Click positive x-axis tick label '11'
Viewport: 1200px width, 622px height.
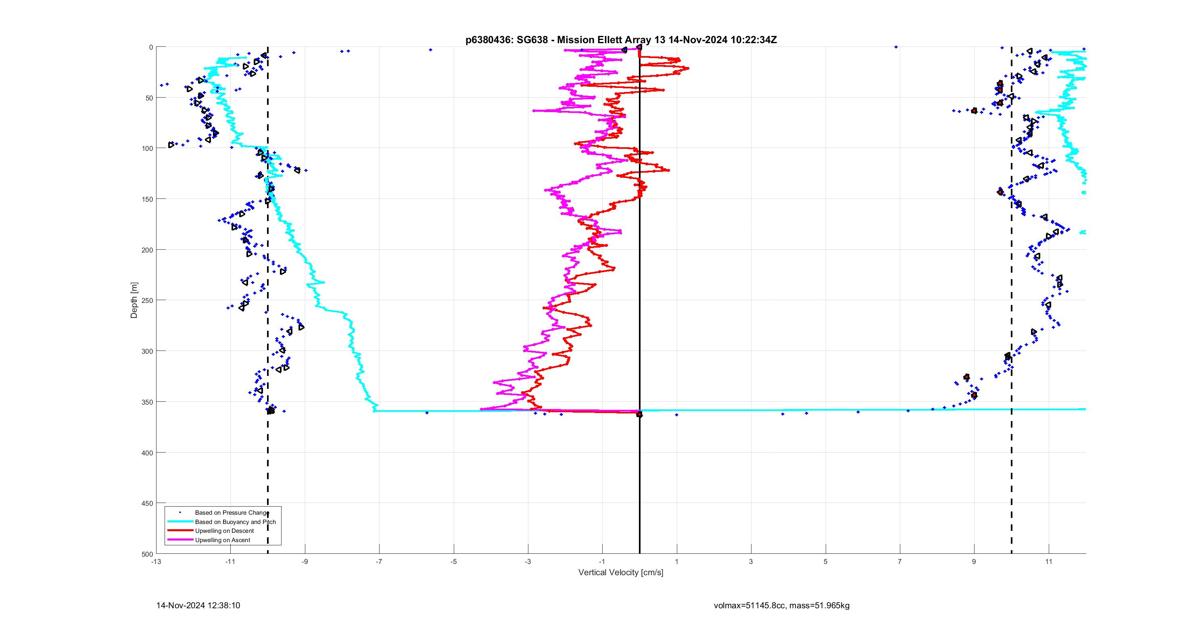tap(1049, 562)
